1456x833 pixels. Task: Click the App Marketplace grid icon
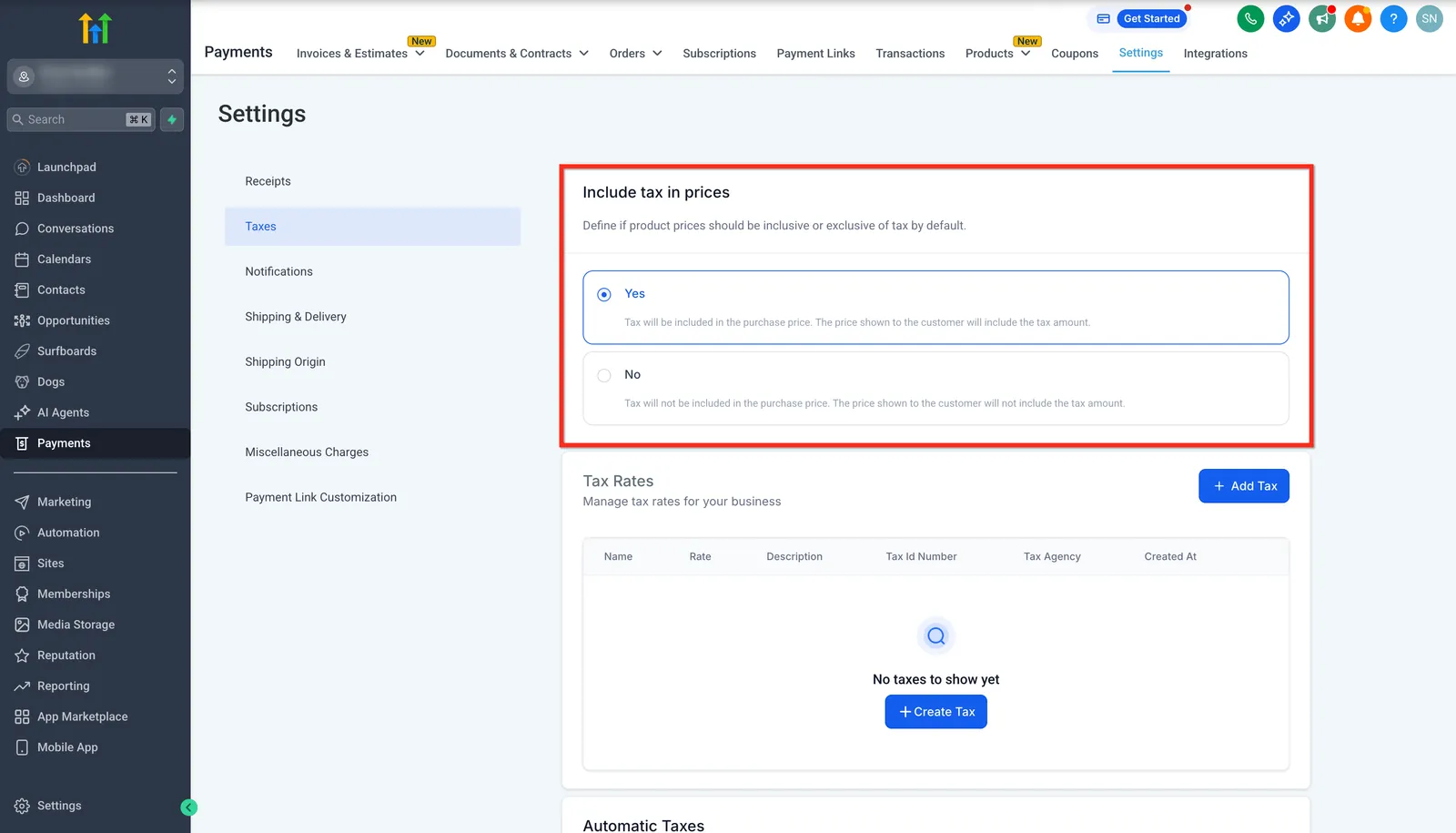[x=22, y=716]
